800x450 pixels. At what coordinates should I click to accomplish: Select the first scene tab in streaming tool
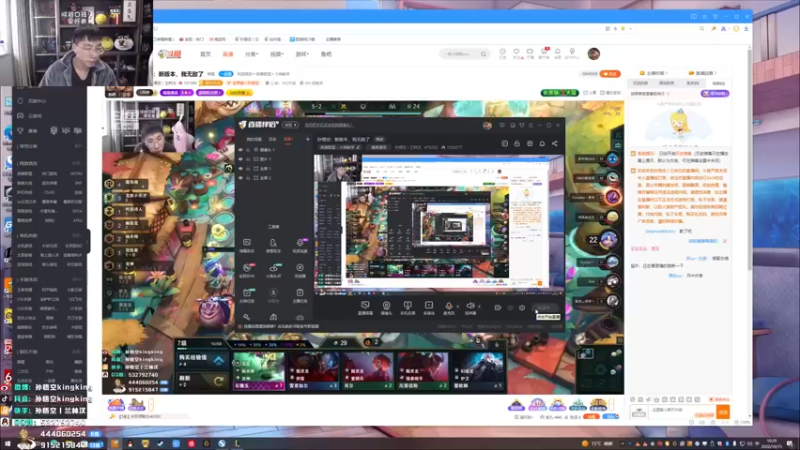click(x=254, y=139)
